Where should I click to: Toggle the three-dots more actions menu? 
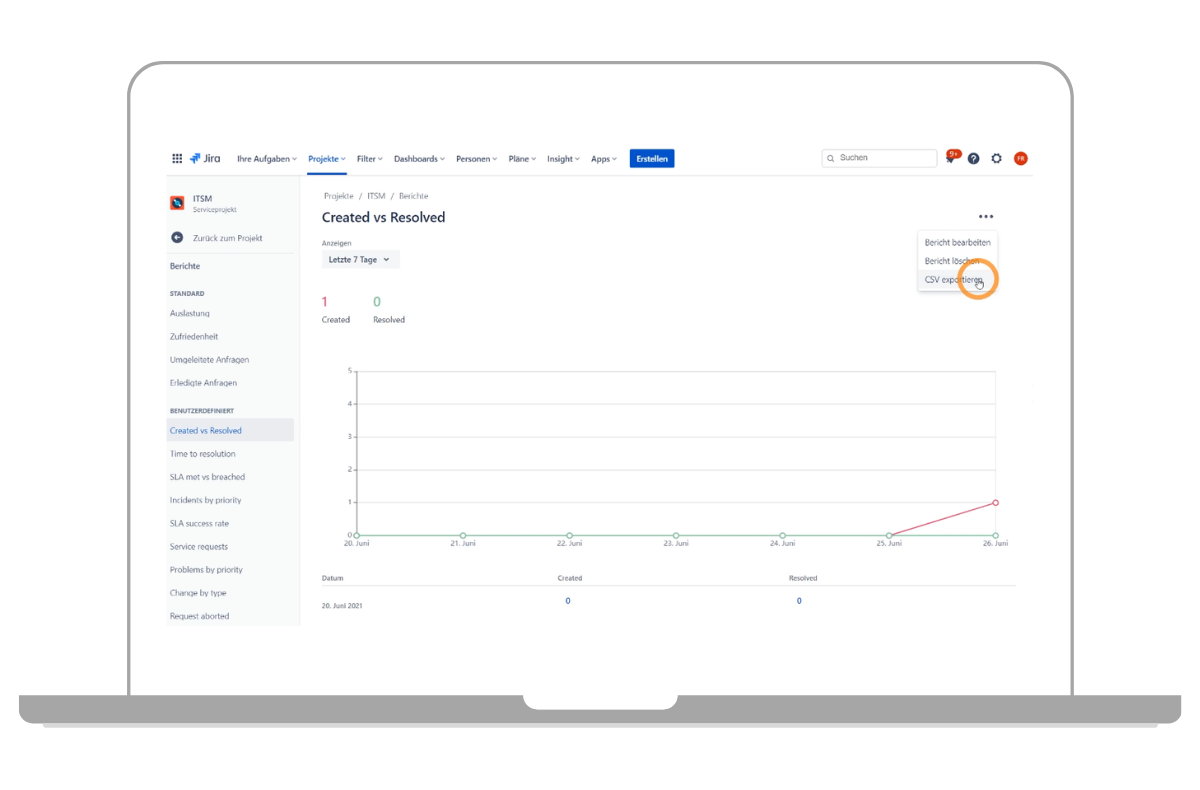pyautogui.click(x=986, y=217)
